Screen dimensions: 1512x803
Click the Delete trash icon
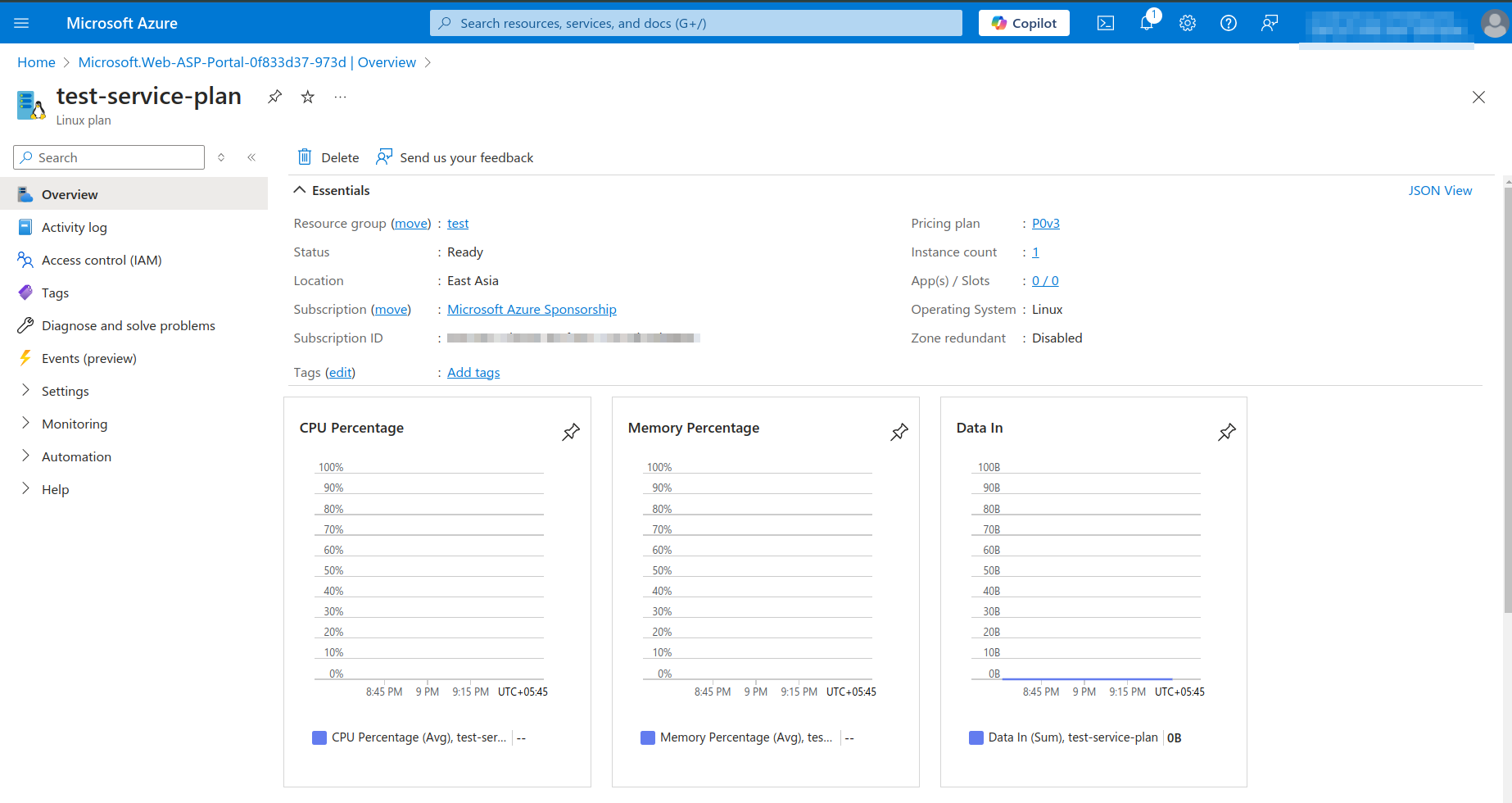pos(305,157)
